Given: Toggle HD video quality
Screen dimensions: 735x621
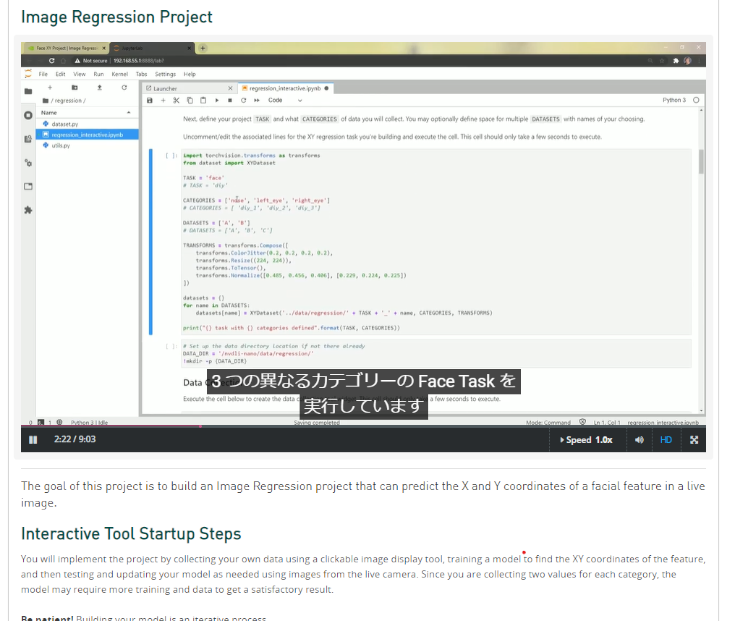Looking at the screenshot, I should [666, 440].
